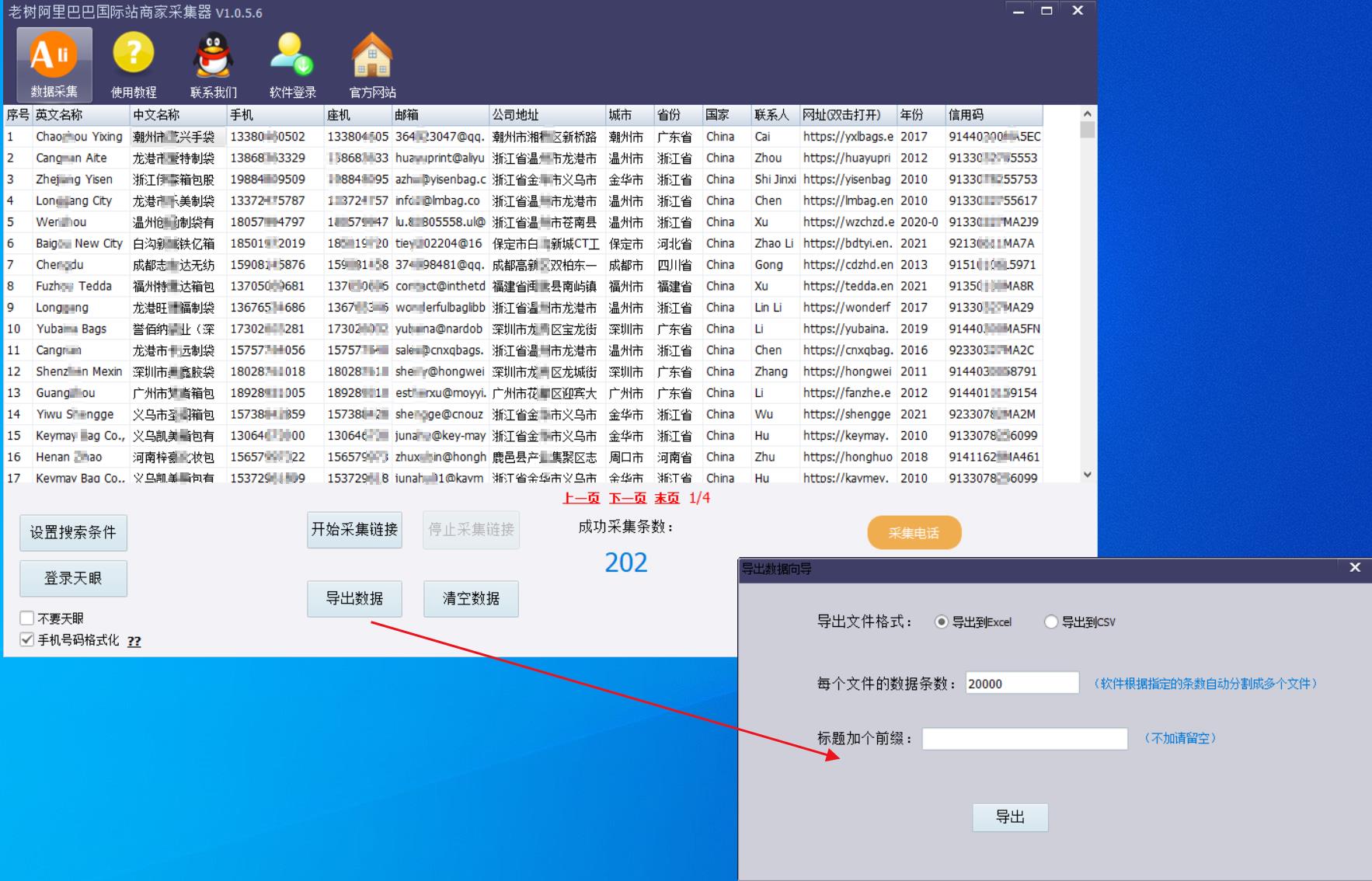Click the 省份 column header
Image resolution: width=1372 pixels, height=881 pixels.
pos(677,115)
